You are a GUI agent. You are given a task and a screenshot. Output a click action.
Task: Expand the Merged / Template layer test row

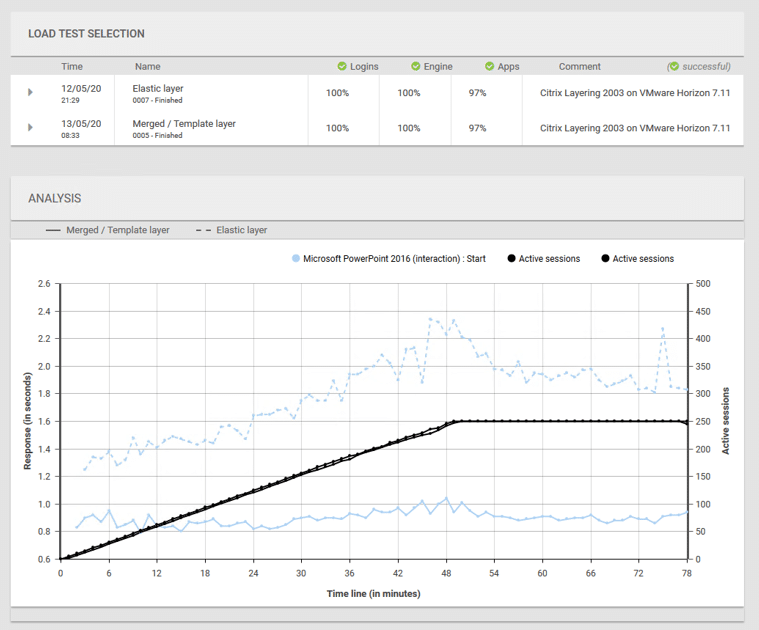coord(30,127)
